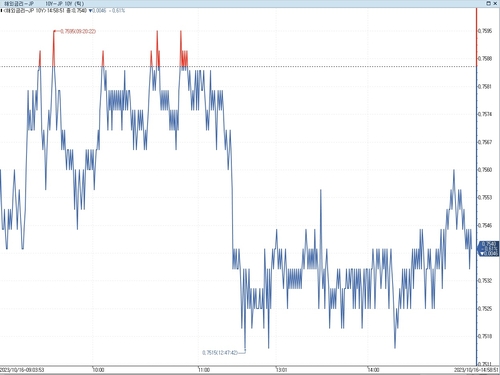This screenshot has height=375, width=500.
Task: Click the 0.7574 y-axis label
Action: coord(485,114)
